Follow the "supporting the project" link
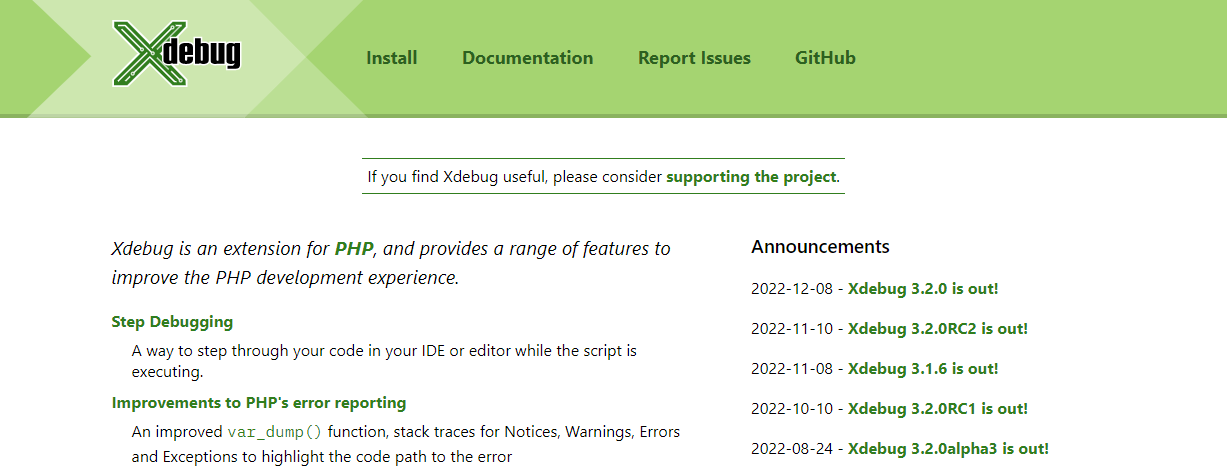 (x=751, y=177)
